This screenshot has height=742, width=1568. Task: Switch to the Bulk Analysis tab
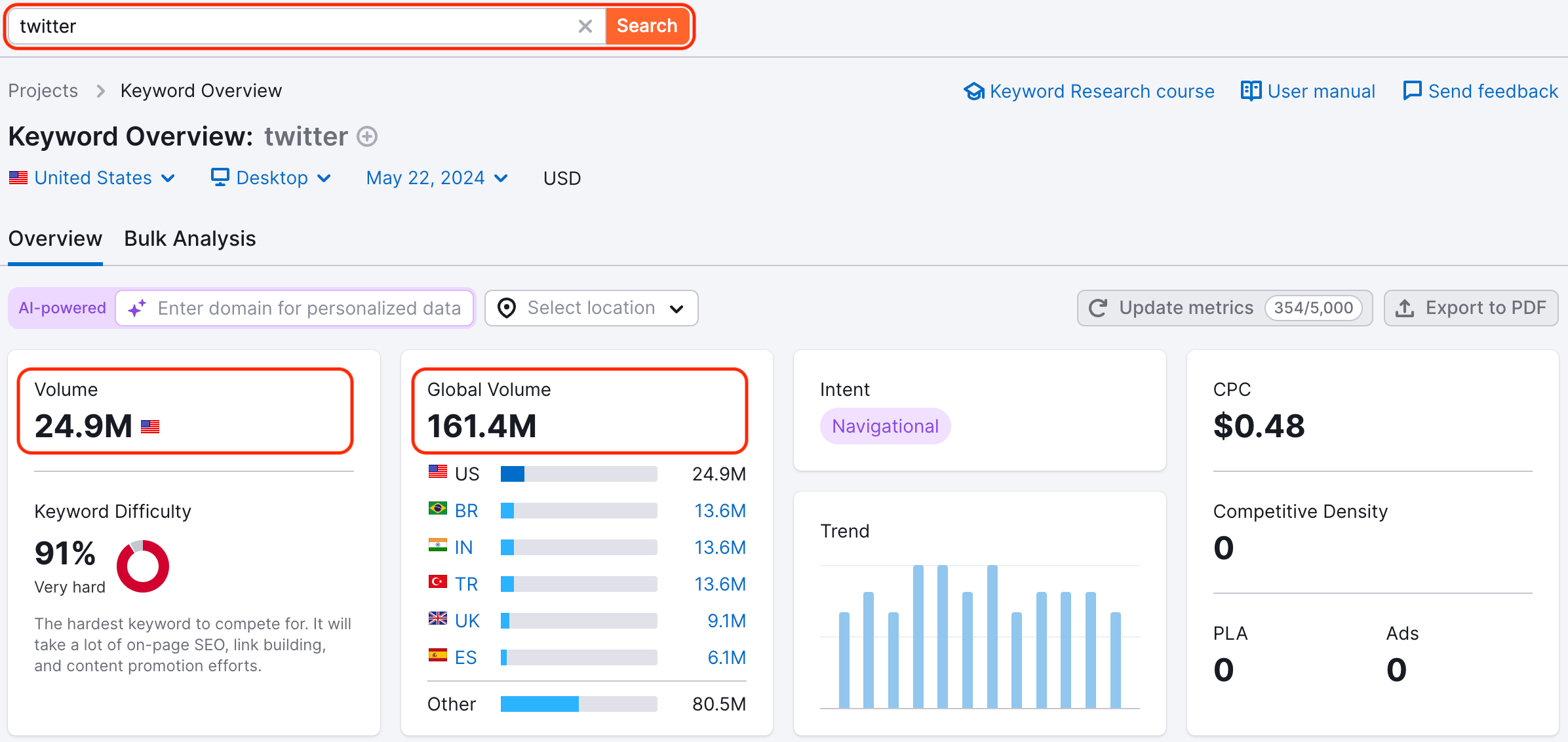(190, 239)
